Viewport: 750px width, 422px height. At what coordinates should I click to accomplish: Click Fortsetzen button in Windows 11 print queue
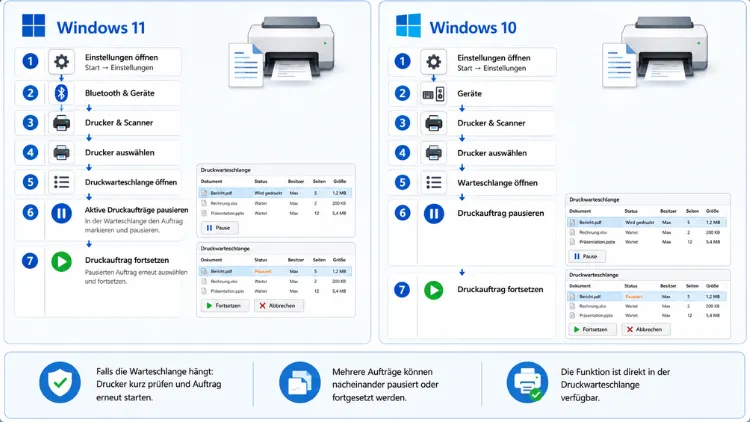[x=224, y=305]
